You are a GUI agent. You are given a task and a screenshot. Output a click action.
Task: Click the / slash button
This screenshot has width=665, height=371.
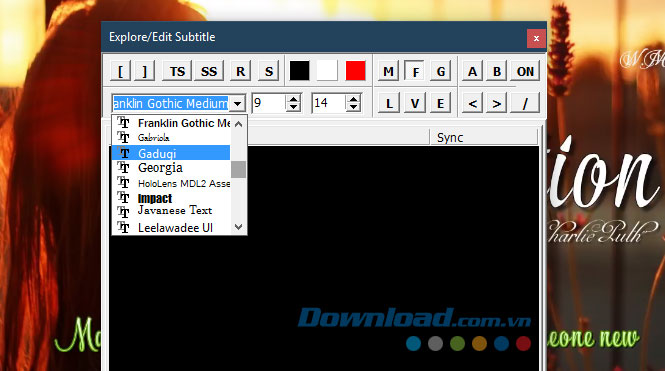coord(525,103)
